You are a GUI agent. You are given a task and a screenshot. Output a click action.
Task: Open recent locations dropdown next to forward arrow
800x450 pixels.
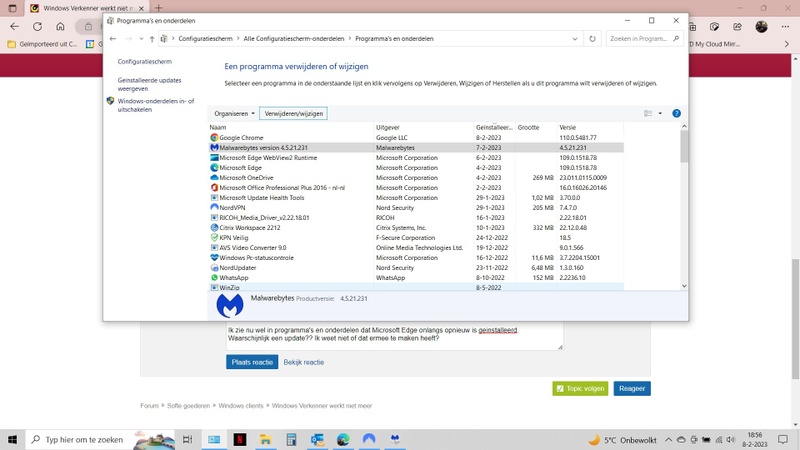tap(141, 39)
